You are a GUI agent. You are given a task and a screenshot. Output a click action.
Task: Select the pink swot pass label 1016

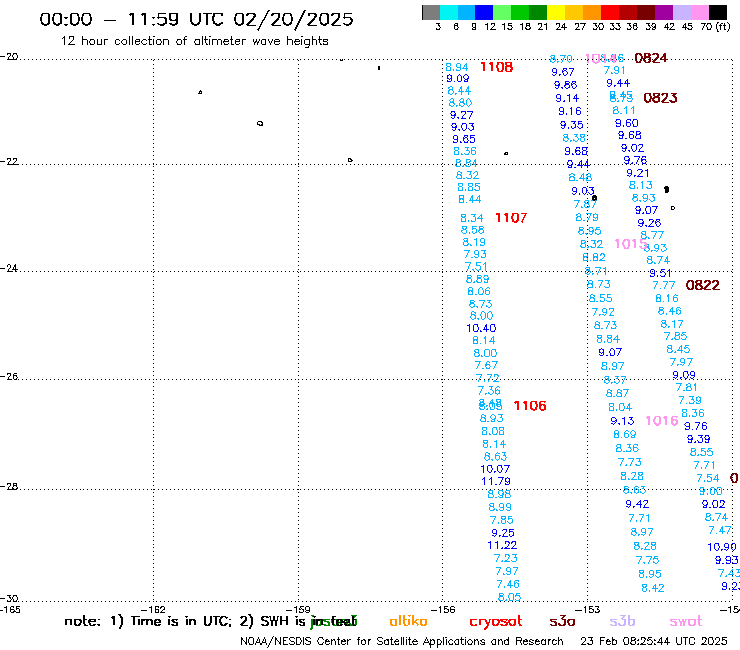pos(662,421)
